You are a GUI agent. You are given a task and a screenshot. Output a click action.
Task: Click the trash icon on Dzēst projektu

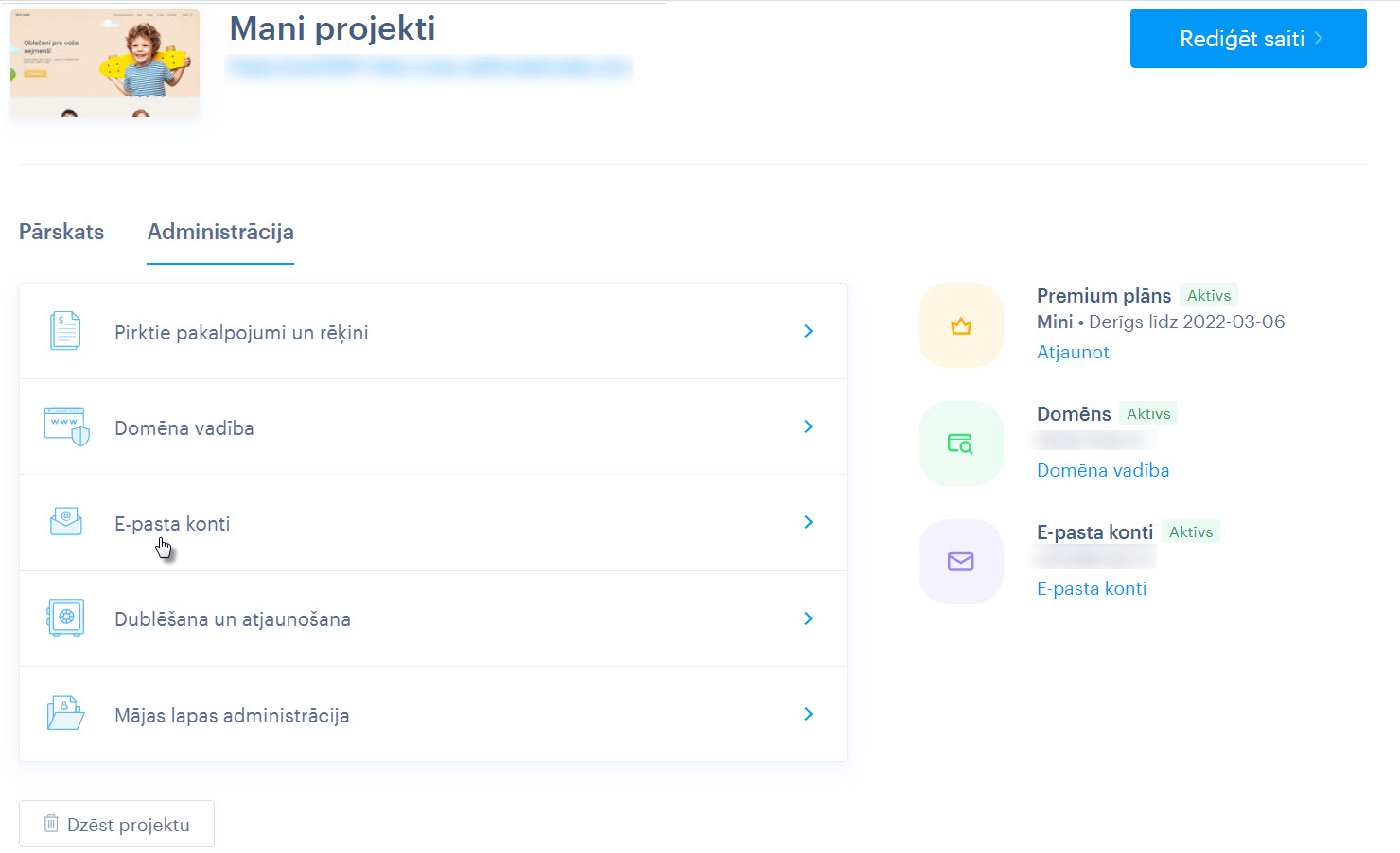51,824
